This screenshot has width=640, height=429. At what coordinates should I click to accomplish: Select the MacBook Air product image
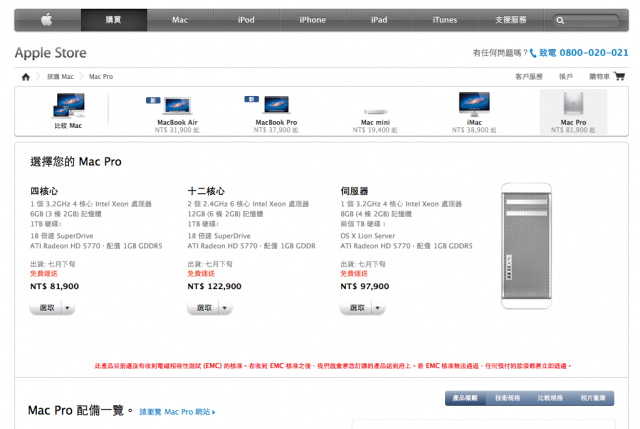pos(178,106)
